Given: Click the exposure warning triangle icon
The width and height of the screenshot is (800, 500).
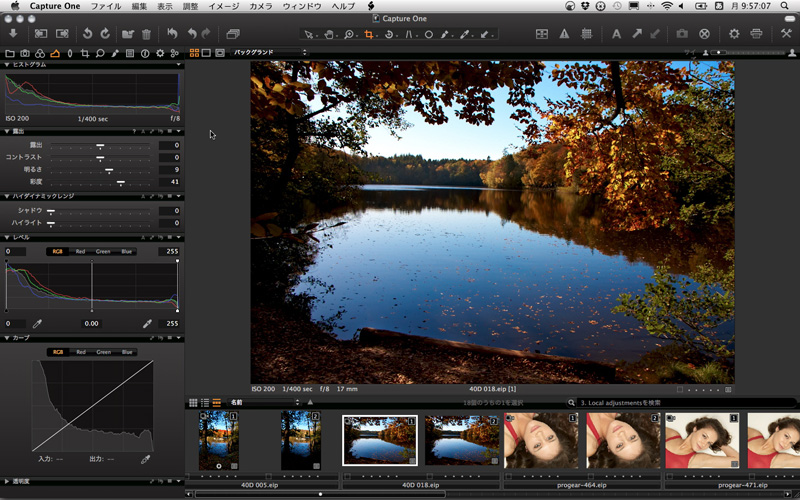Looking at the screenshot, I should tap(564, 34).
